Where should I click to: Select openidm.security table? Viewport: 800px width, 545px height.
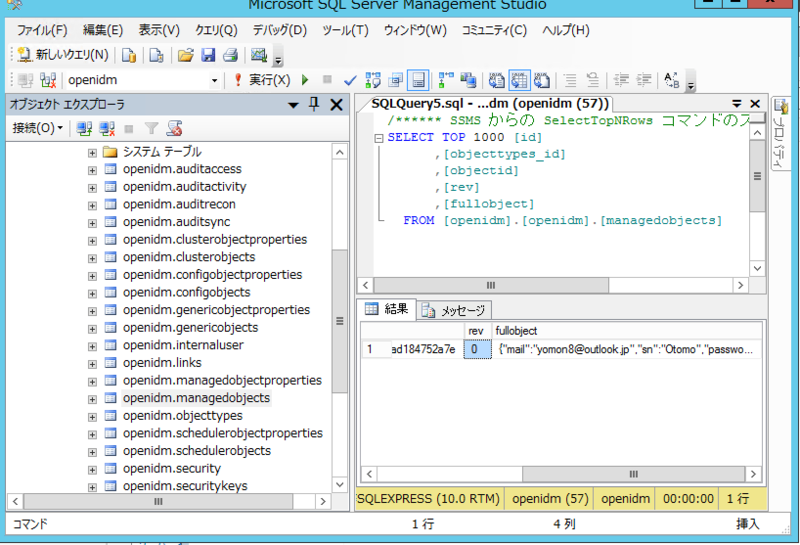(172, 468)
